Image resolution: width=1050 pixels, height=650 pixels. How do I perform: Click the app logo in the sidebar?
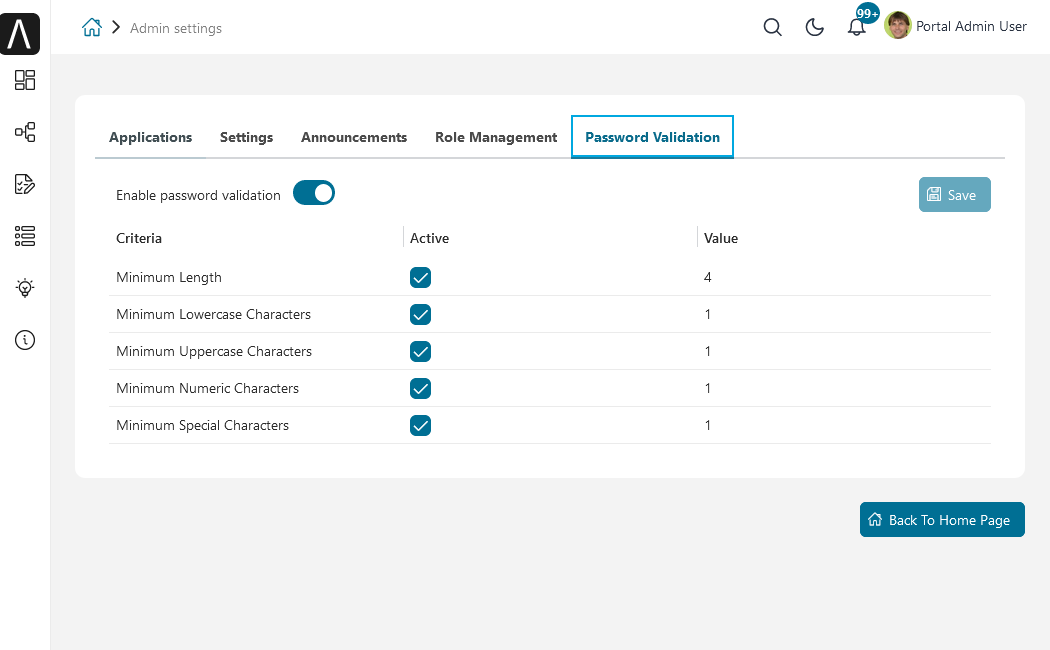(x=20, y=33)
